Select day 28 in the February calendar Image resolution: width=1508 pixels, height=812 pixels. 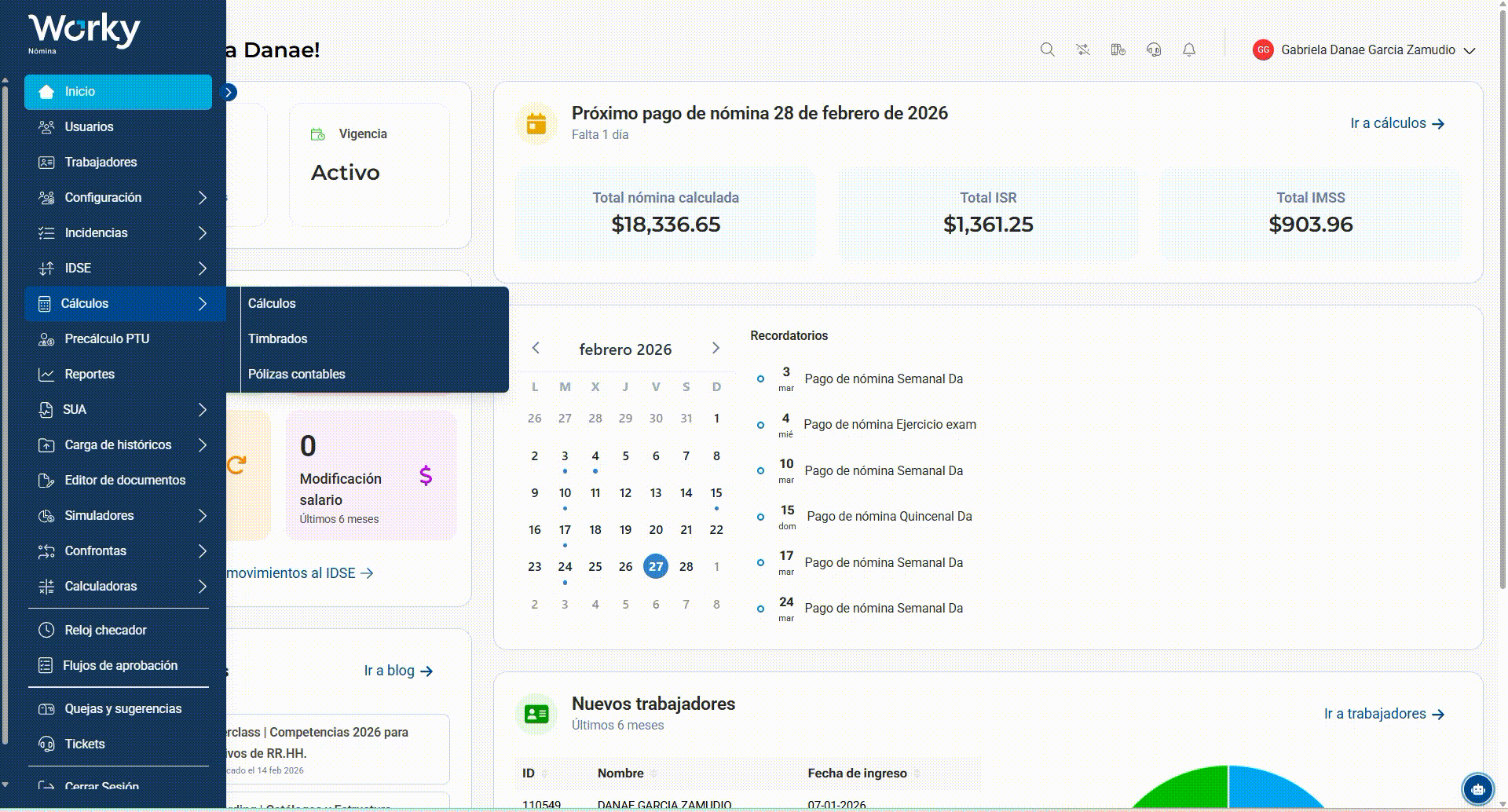(686, 566)
